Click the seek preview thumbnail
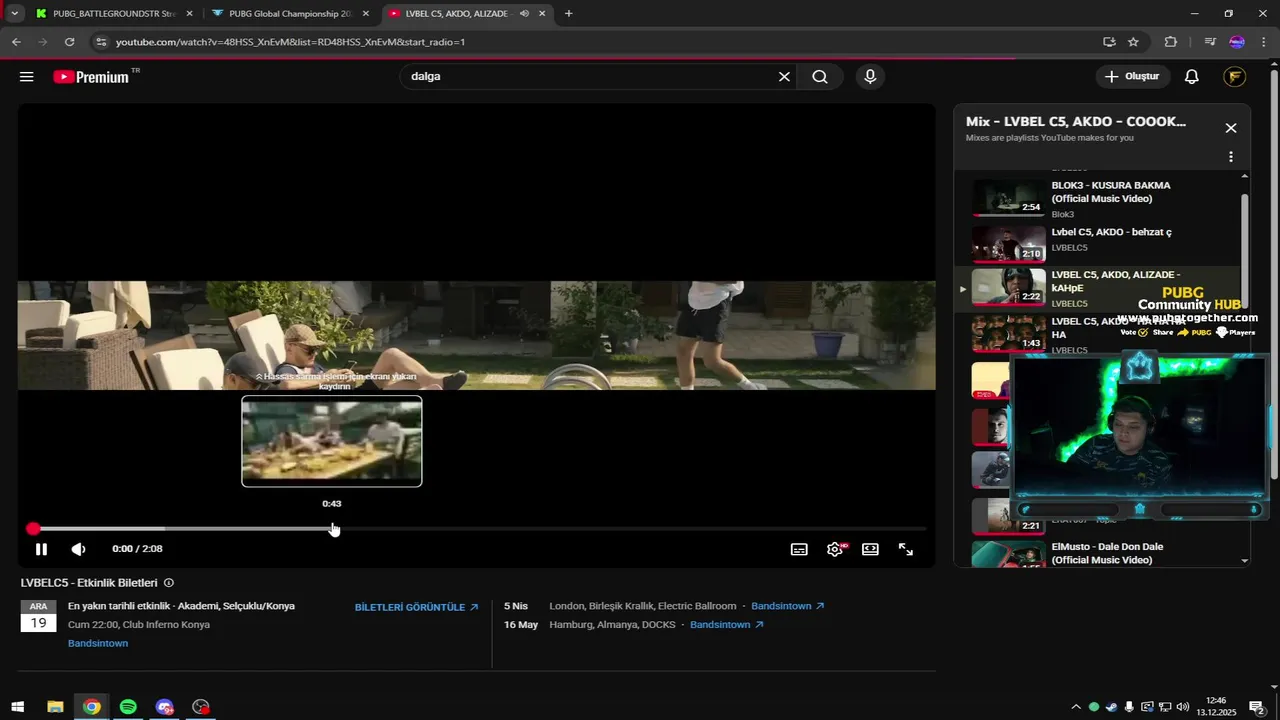1280x720 pixels. pyautogui.click(x=332, y=441)
